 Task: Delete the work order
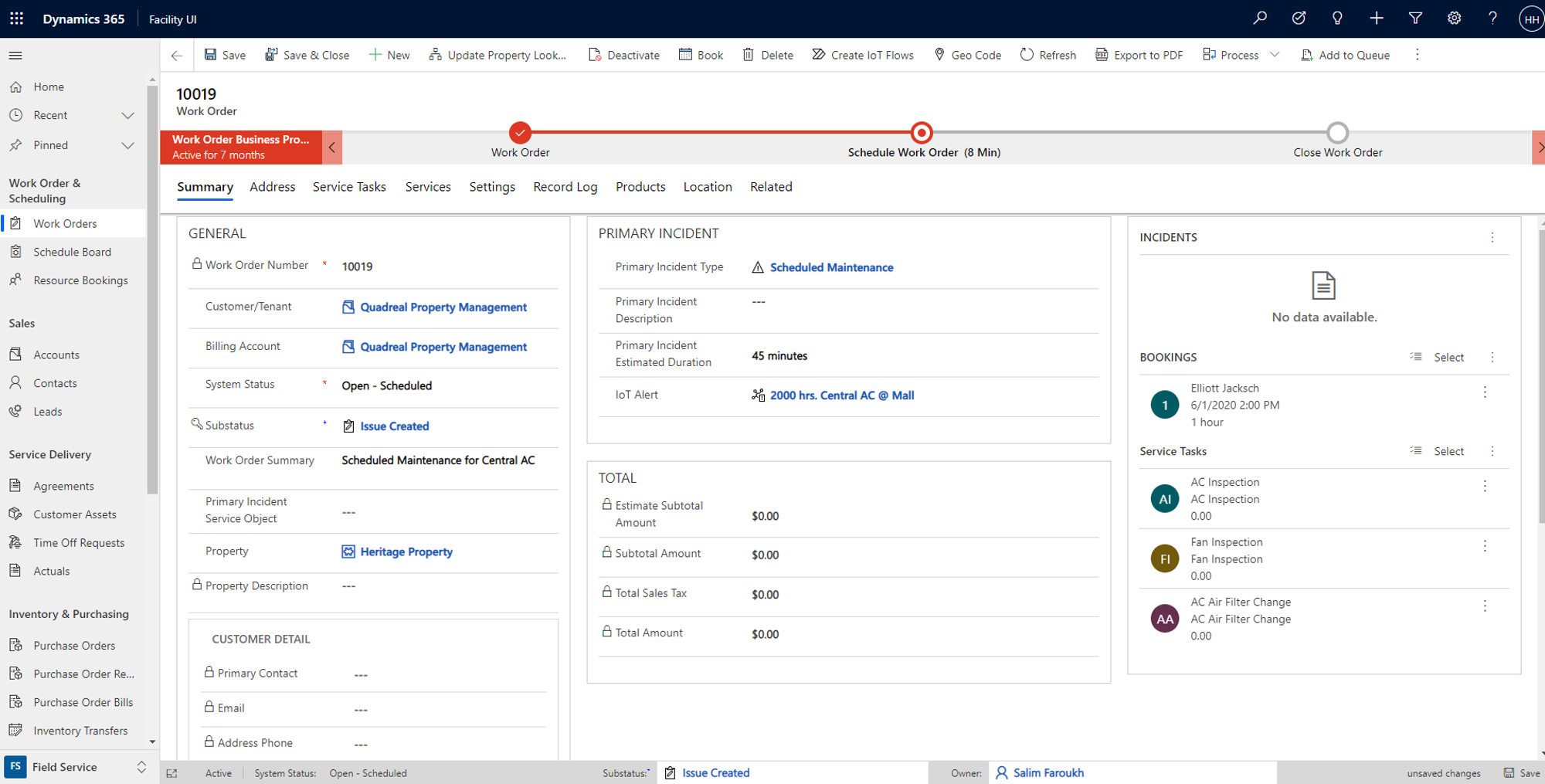tap(768, 55)
